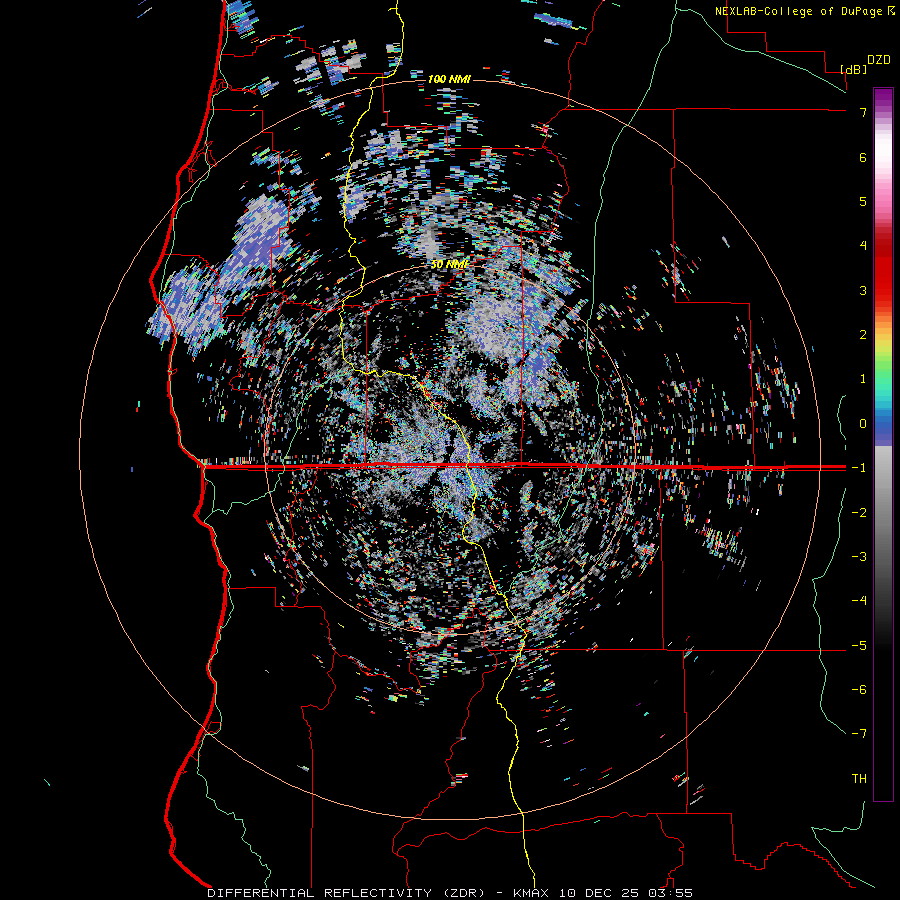Click the 50 NMI range ring label
Screen dimensions: 900x900
pos(450,264)
